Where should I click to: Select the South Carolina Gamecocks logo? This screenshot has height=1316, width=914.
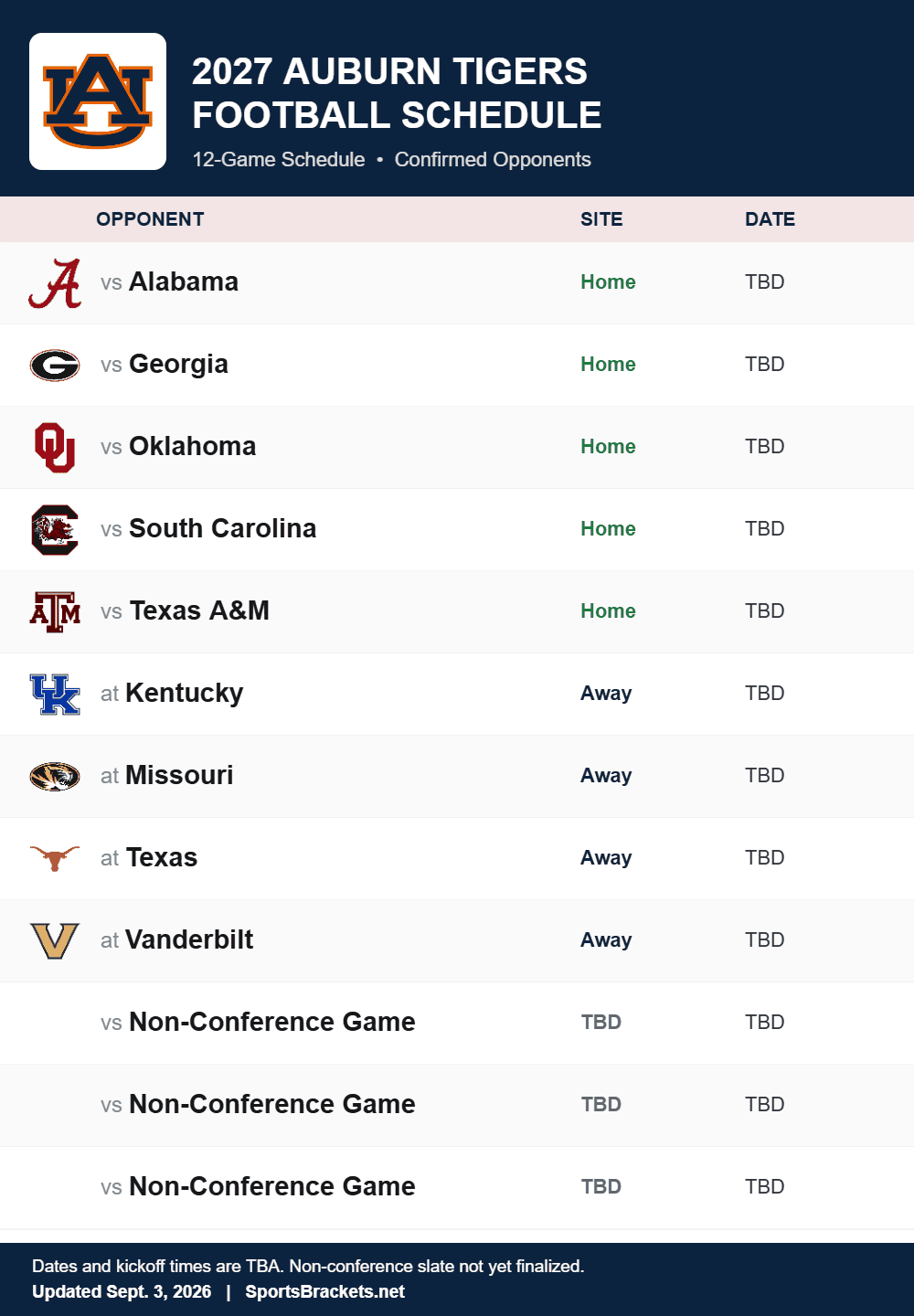point(55,530)
